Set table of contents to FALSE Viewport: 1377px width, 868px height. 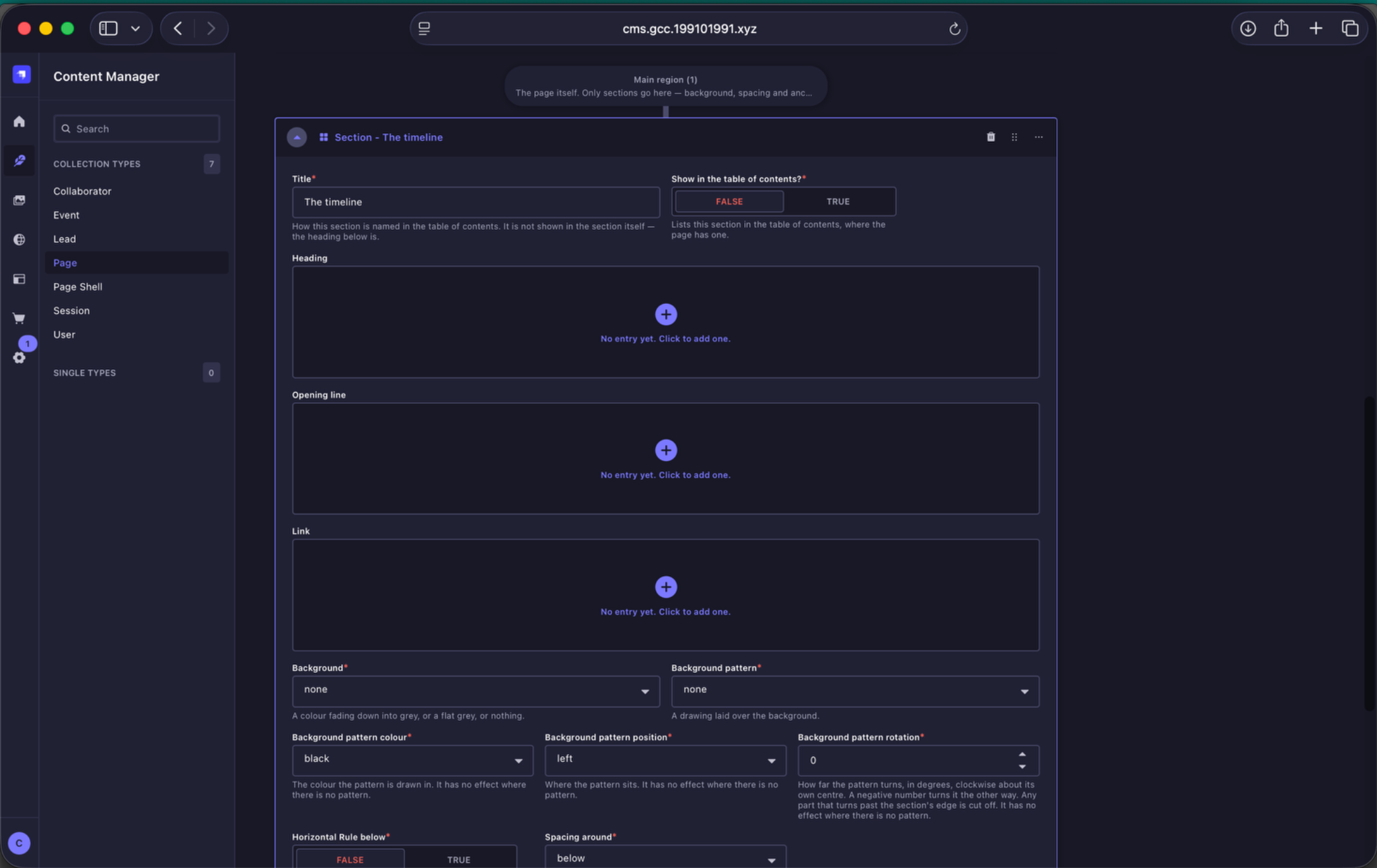click(x=729, y=202)
